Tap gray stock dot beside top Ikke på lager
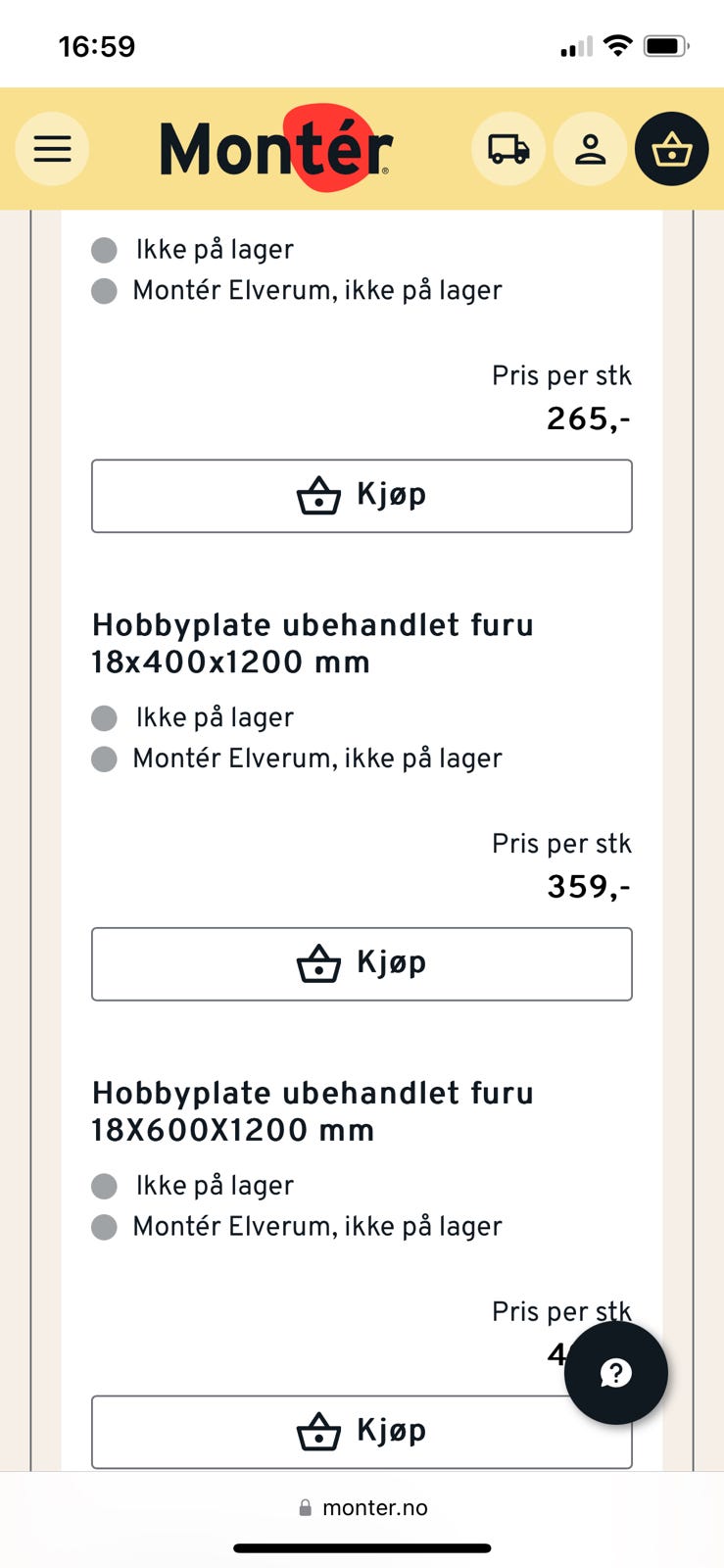The width and height of the screenshot is (724, 1568). click(104, 250)
